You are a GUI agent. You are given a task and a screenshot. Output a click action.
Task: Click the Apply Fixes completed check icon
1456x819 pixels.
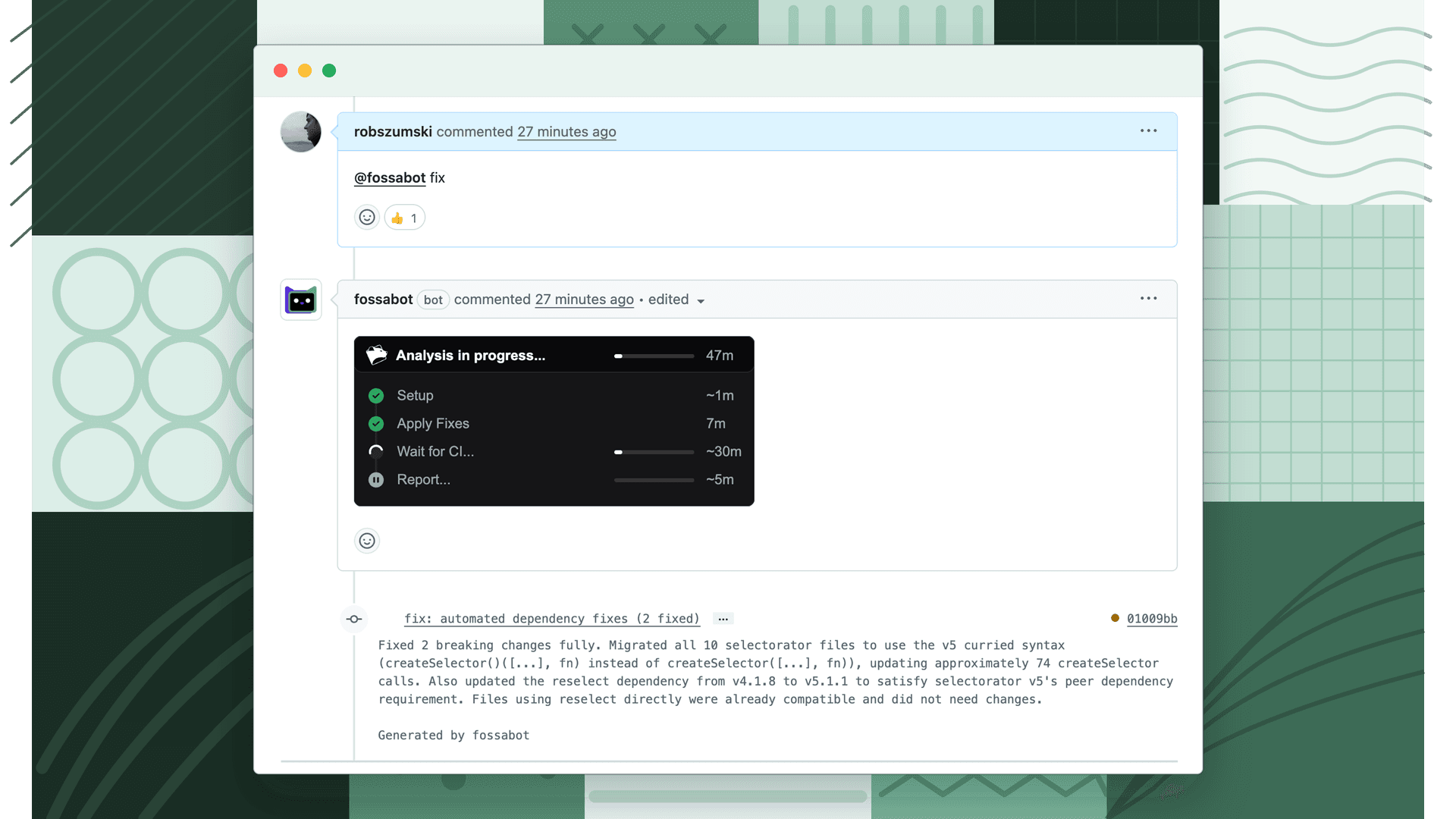(x=376, y=424)
